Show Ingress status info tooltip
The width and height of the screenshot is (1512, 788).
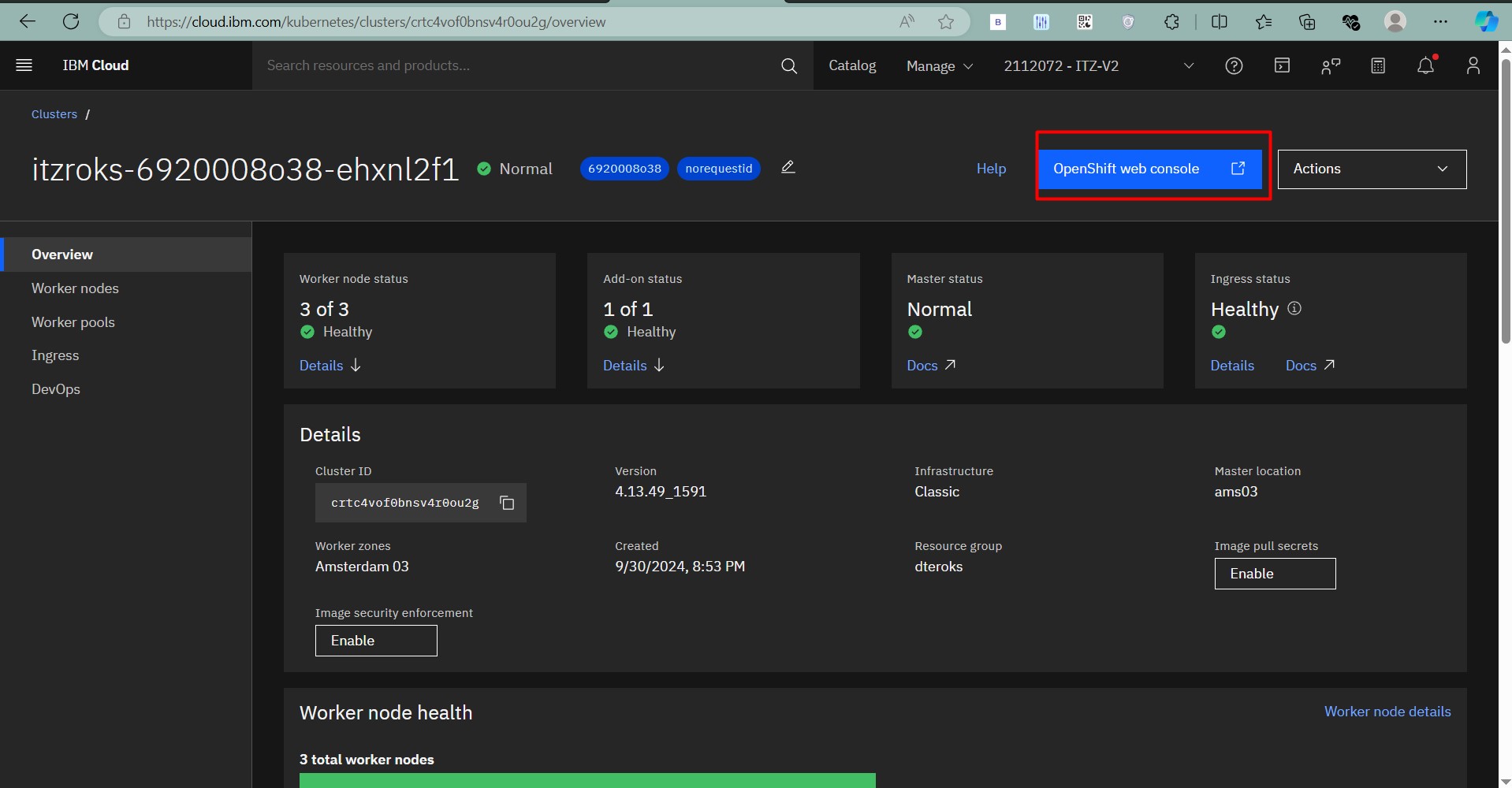click(1294, 308)
